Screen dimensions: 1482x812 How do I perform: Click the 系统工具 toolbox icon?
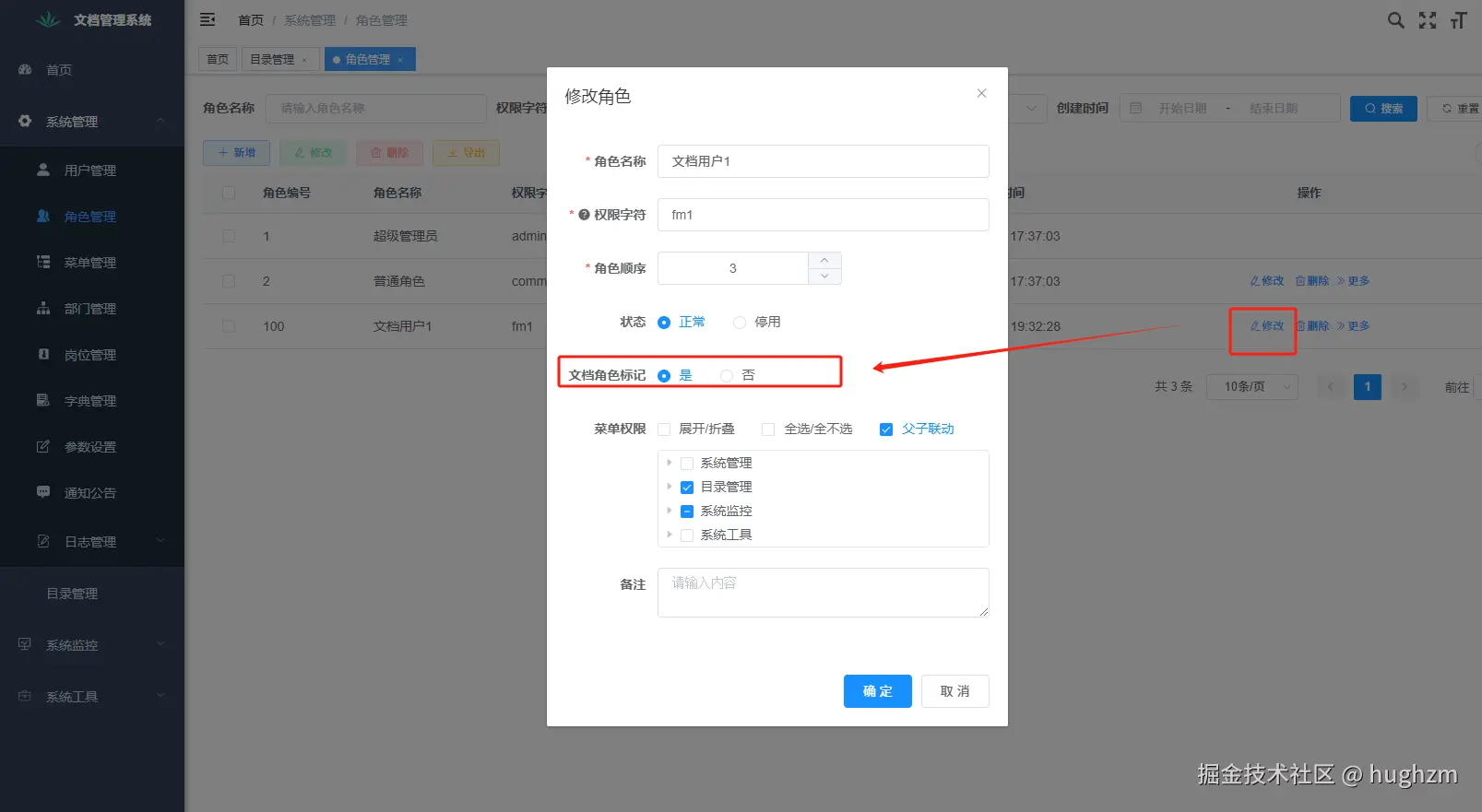[25, 696]
